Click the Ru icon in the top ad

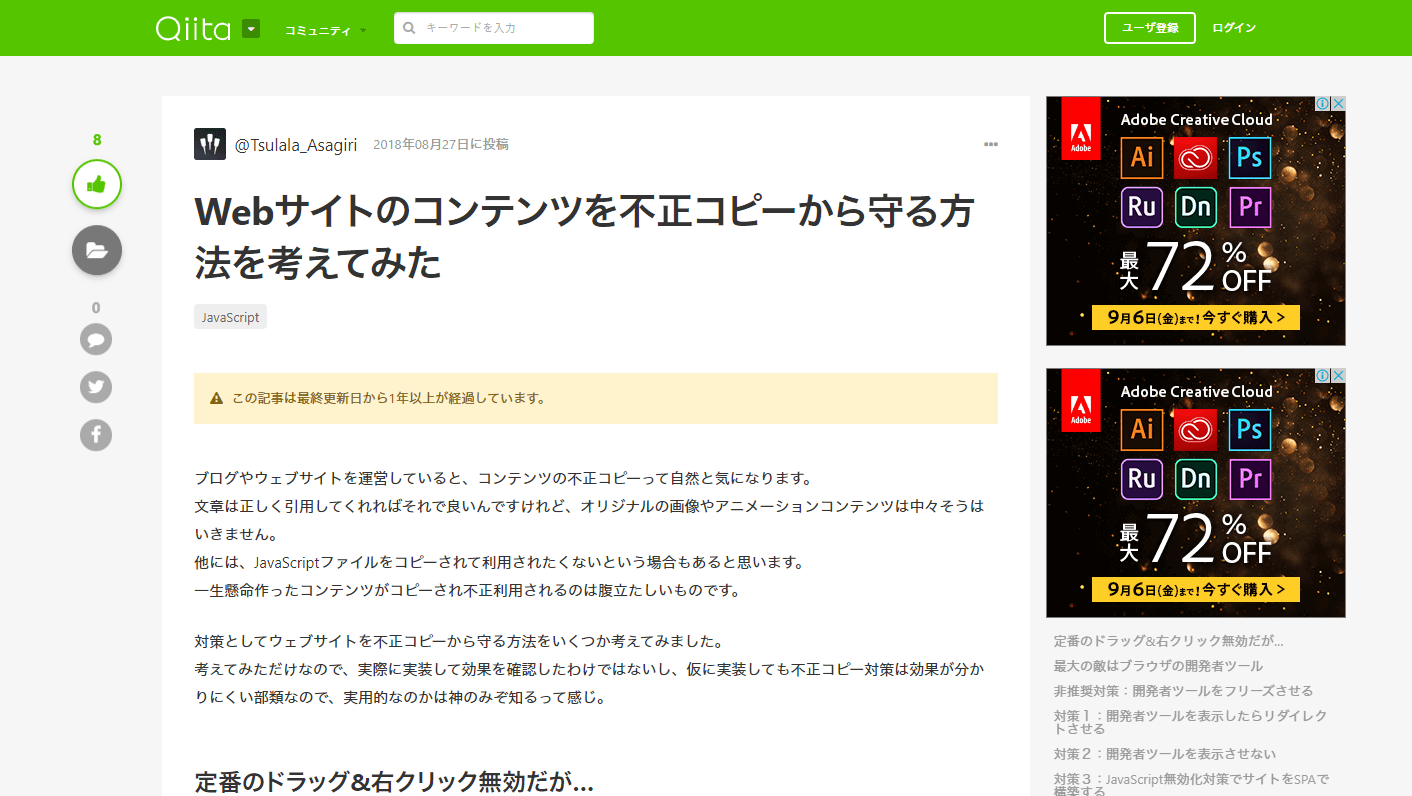pos(1142,207)
